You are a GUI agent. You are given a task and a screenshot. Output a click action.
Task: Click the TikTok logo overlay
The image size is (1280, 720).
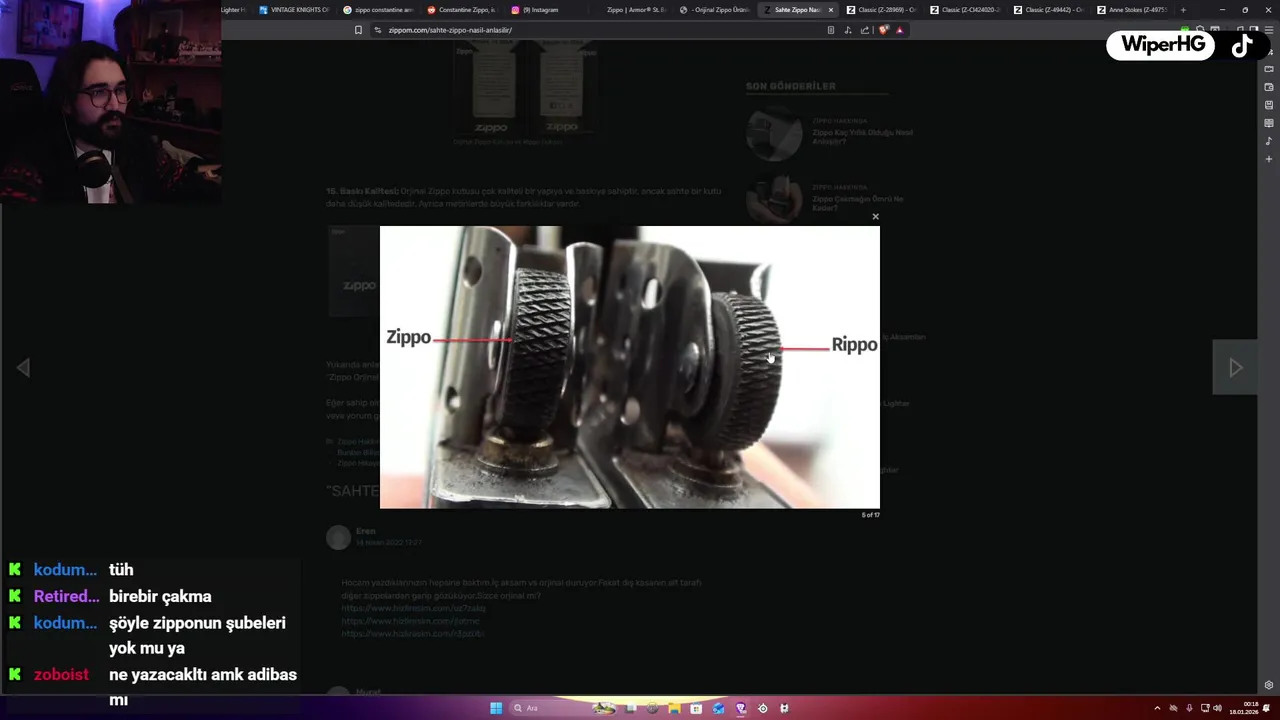pyautogui.click(x=1241, y=46)
